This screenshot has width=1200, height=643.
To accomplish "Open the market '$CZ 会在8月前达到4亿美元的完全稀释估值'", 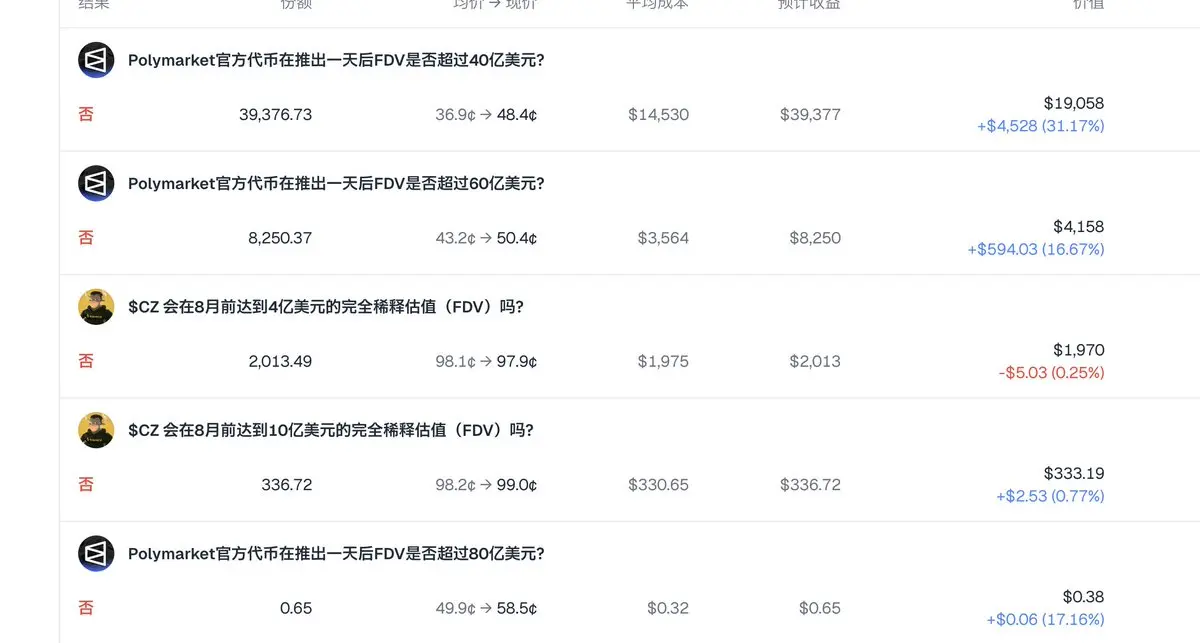I will [326, 307].
